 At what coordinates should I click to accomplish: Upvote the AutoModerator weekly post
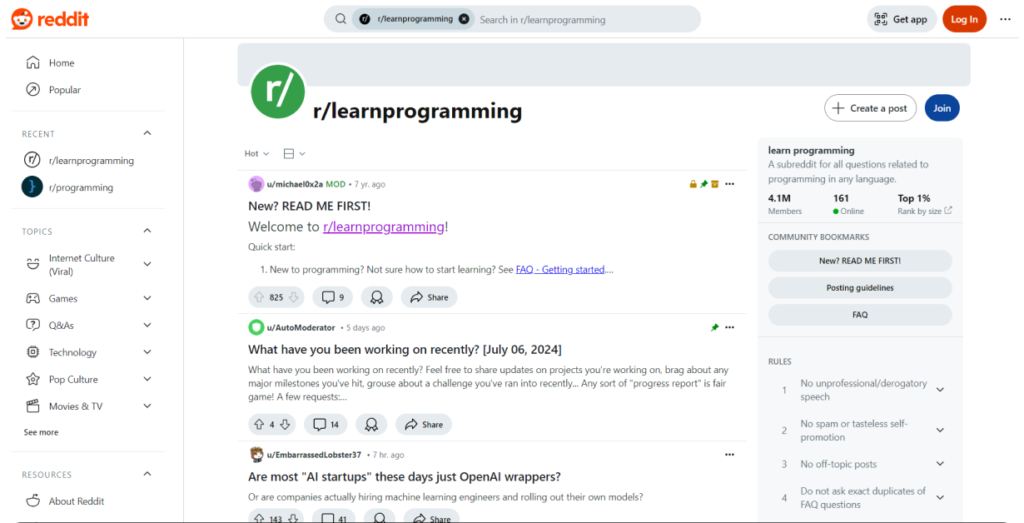259,424
